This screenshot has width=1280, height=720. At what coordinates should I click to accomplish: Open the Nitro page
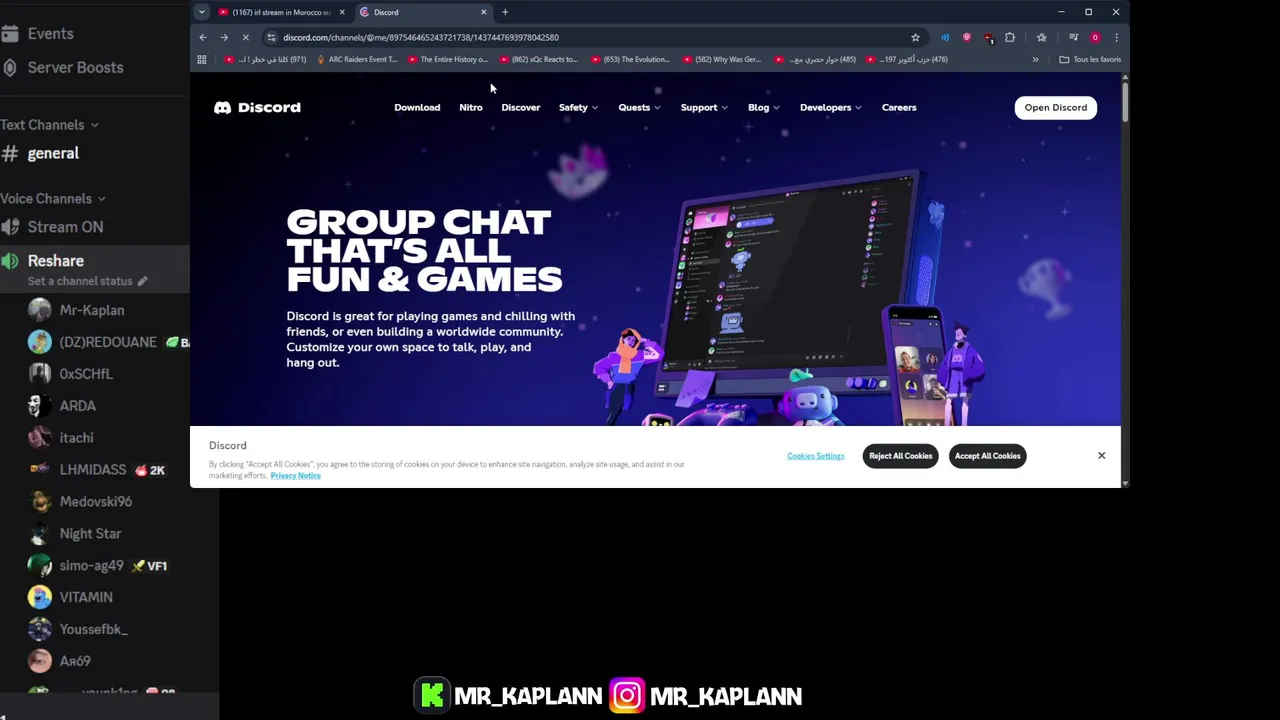coord(471,107)
